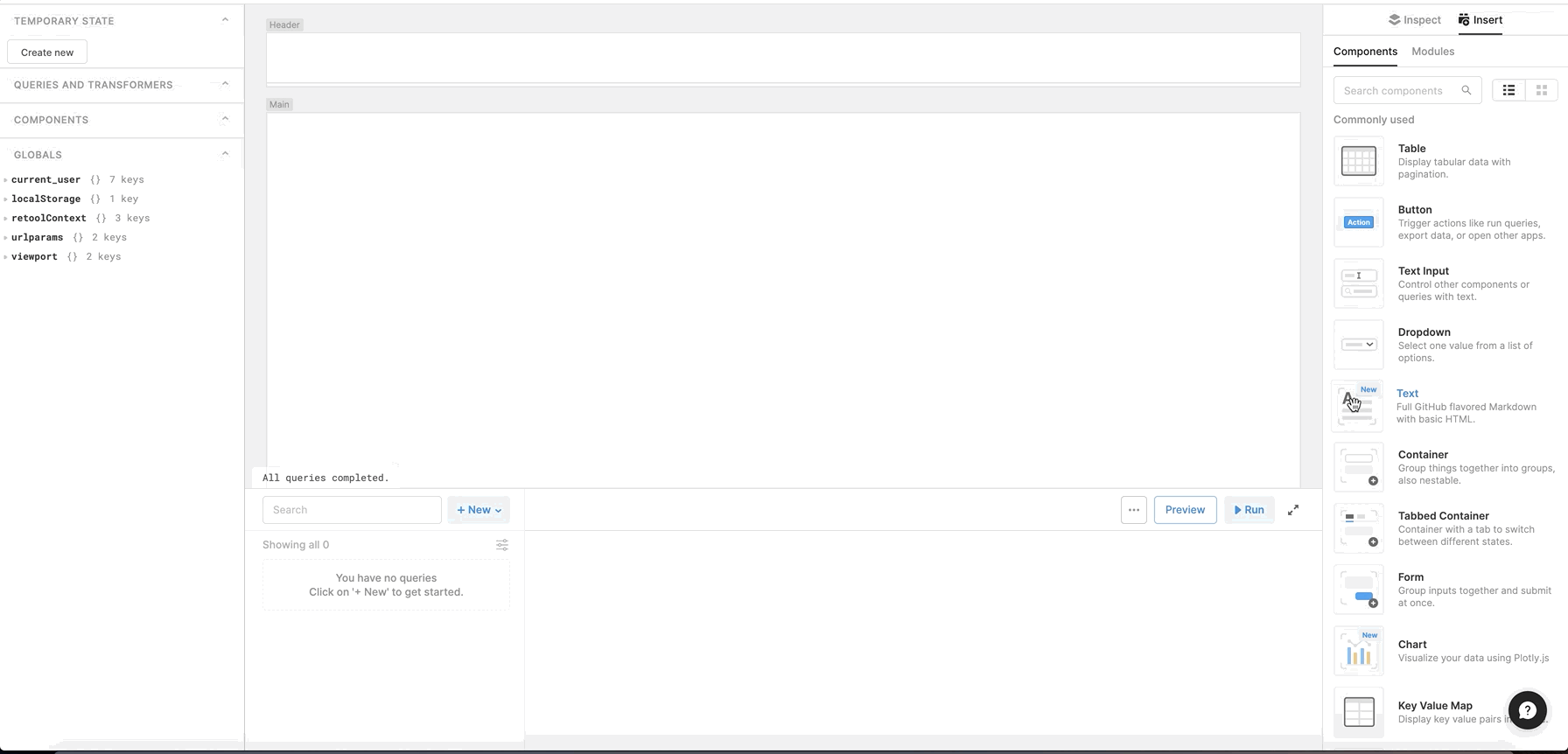Click the 'You have no queries' message

tap(386, 578)
